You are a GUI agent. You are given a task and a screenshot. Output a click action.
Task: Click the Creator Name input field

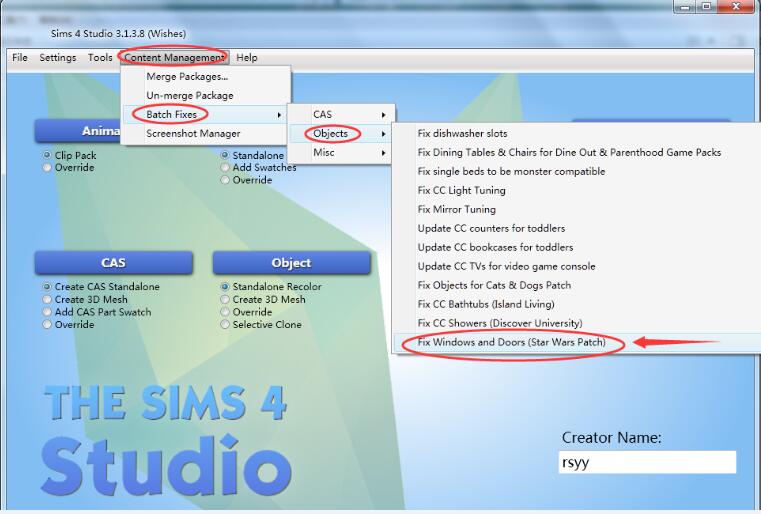647,462
